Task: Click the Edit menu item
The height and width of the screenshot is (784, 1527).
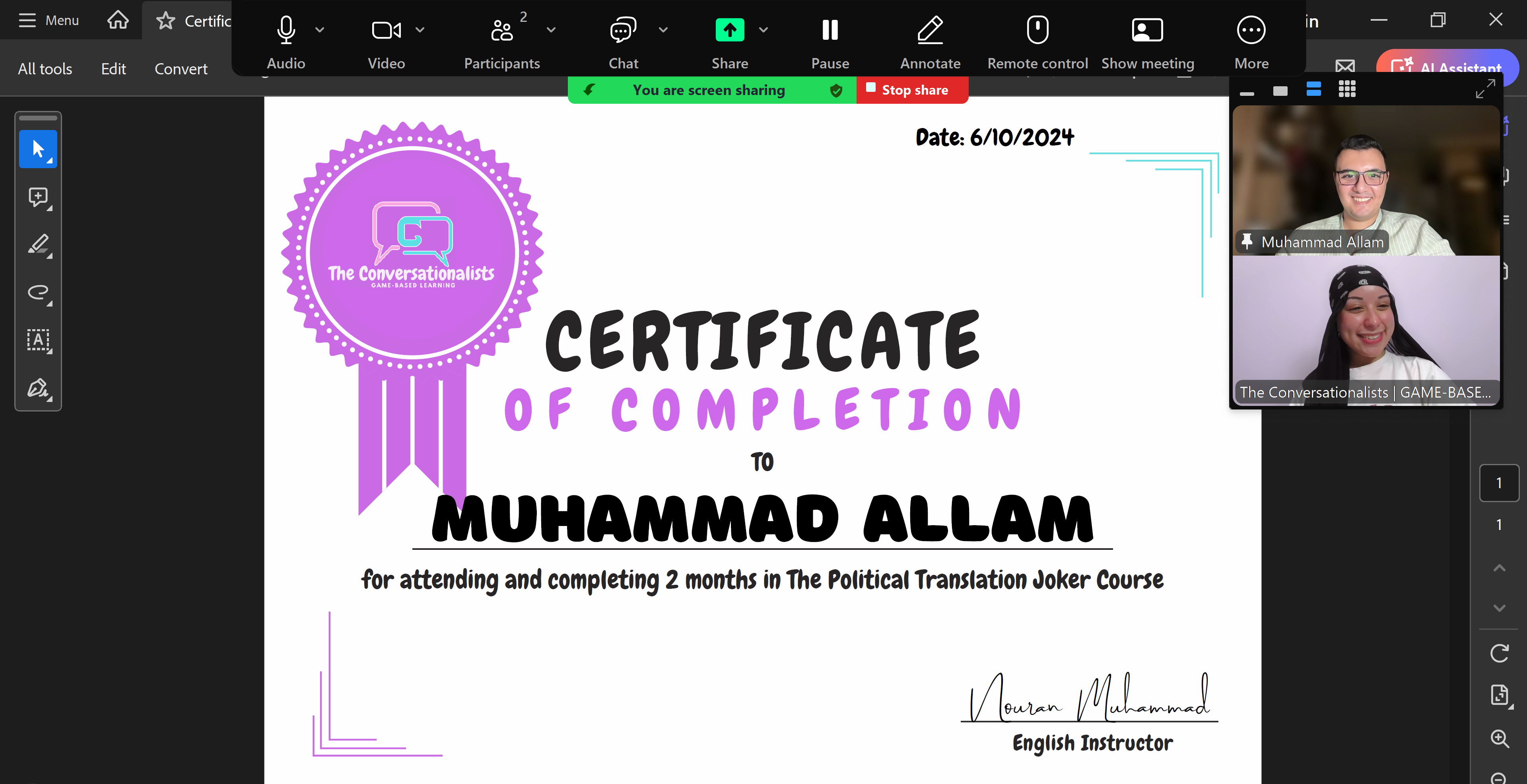Action: click(x=113, y=69)
